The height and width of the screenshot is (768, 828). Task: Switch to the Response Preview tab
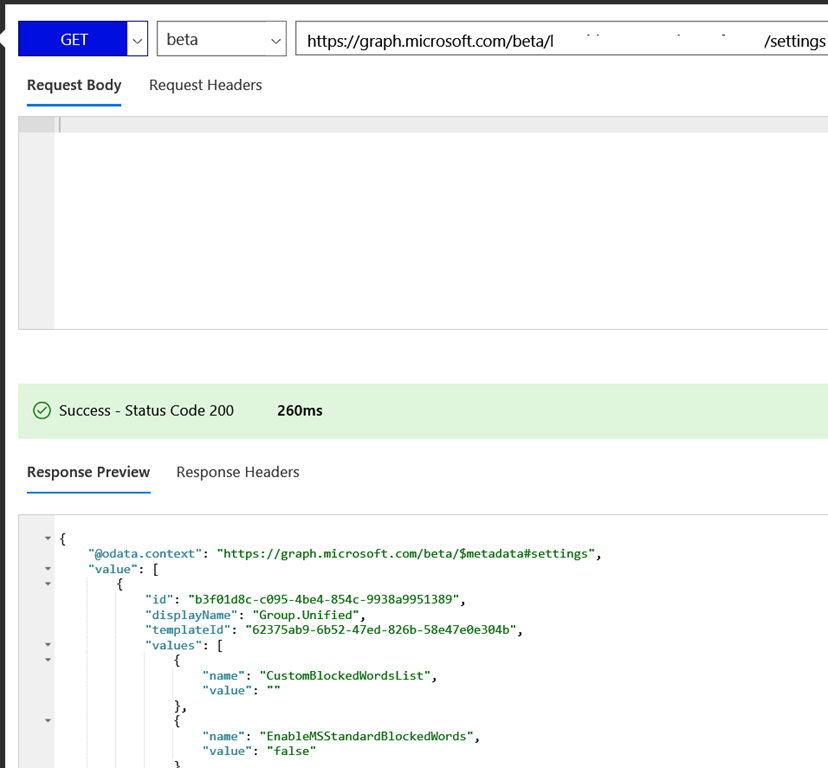point(88,472)
